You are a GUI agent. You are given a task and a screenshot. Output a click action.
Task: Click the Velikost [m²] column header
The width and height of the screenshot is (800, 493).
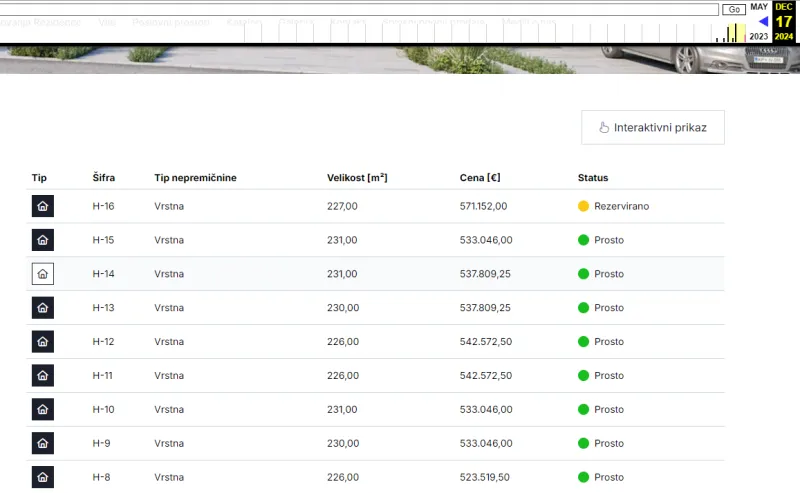click(x=357, y=178)
